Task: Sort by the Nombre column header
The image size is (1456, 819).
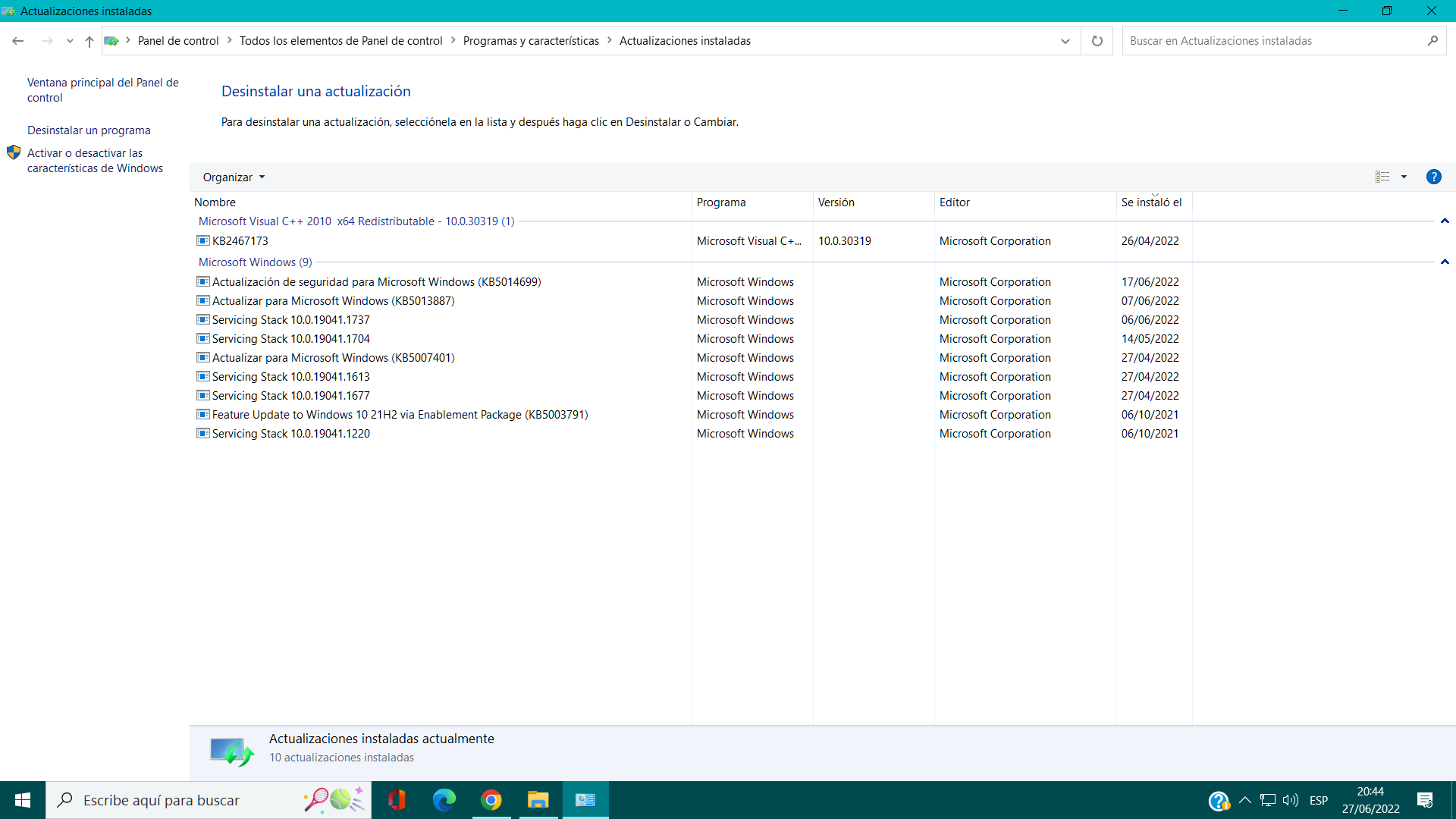Action: coord(441,202)
